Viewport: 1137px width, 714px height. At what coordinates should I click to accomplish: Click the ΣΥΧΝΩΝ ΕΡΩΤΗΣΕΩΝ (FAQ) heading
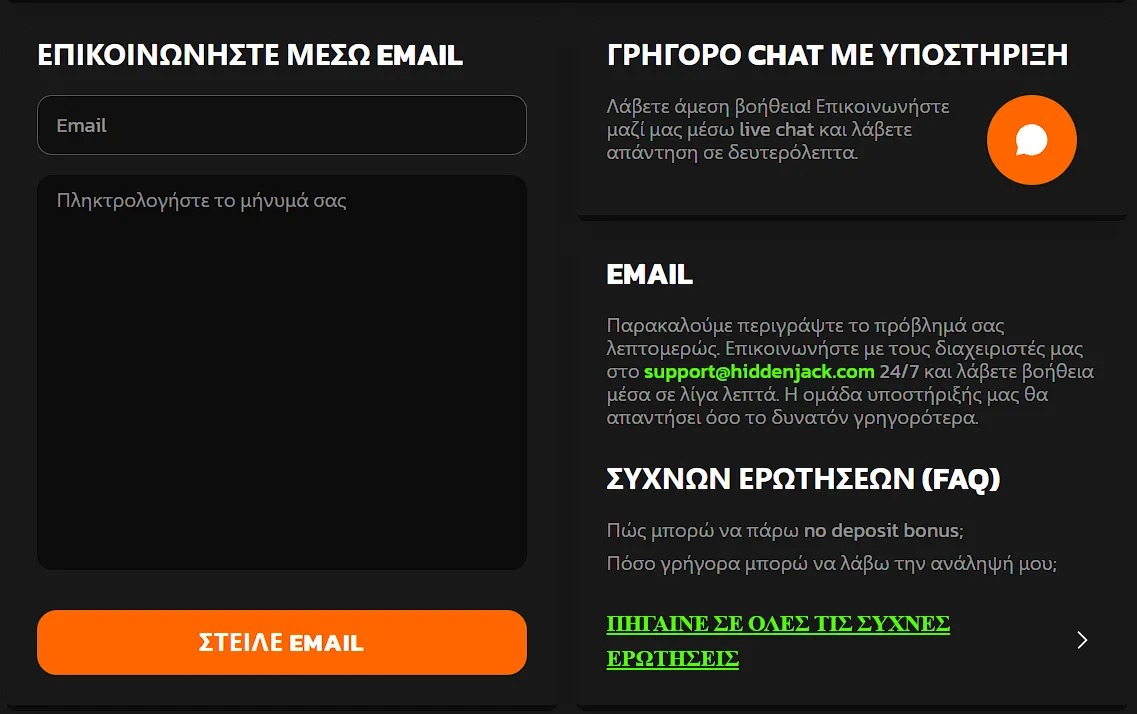pyautogui.click(x=803, y=479)
